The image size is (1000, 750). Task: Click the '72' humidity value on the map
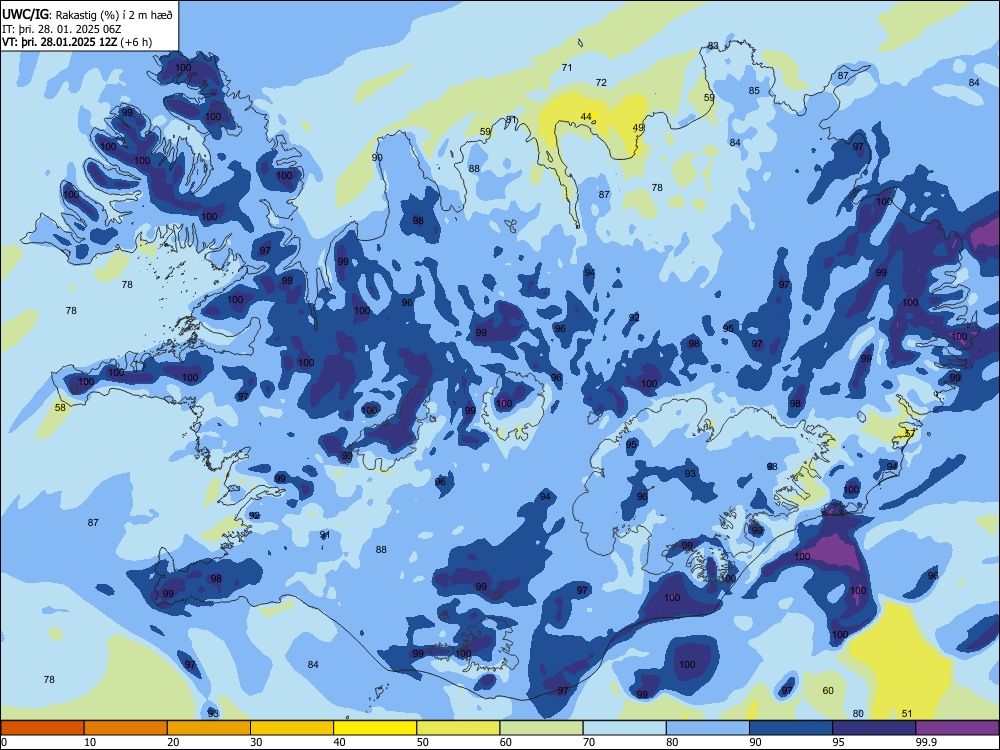coord(601,82)
